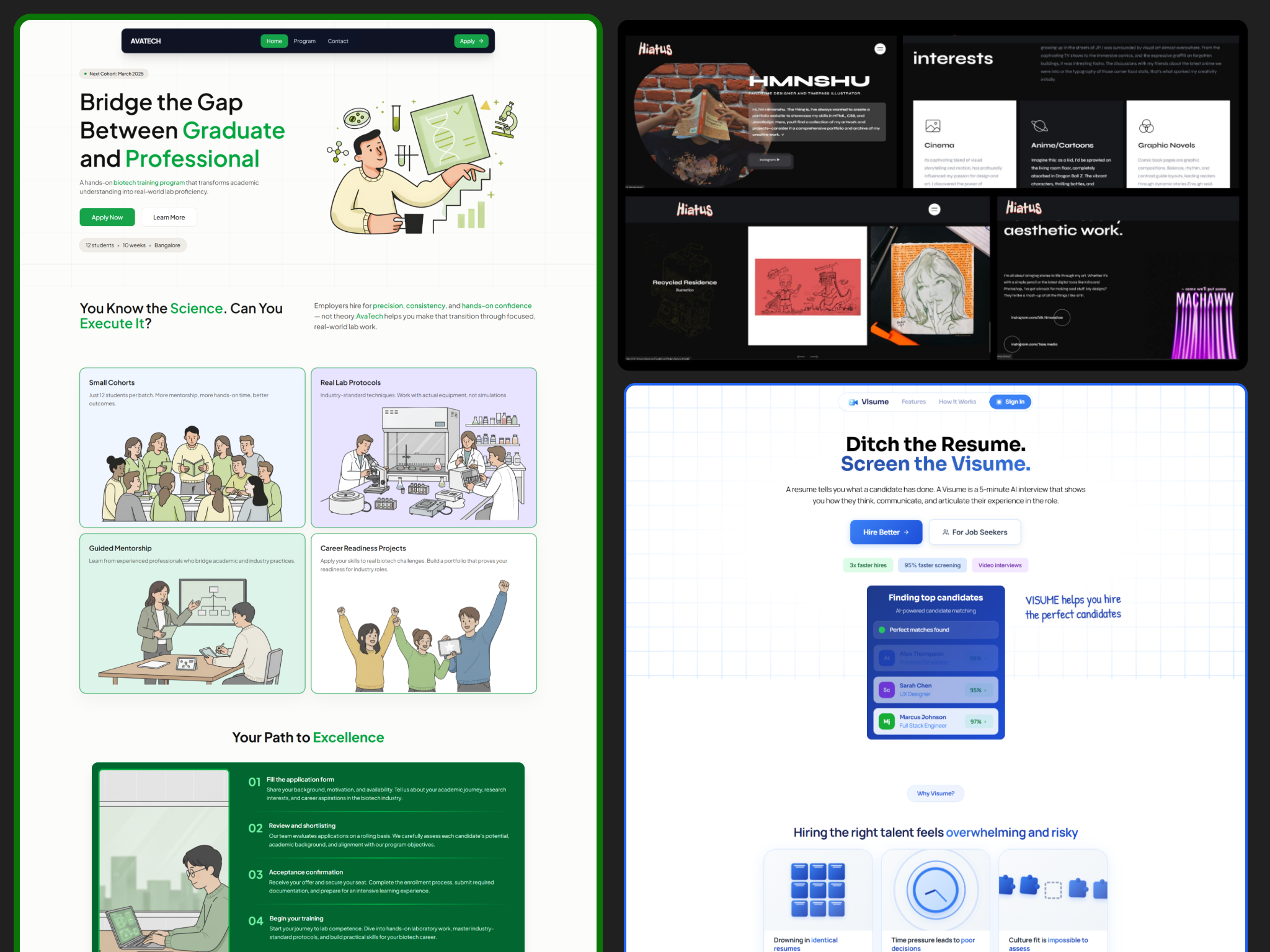Screen dimensions: 1270x952
Task: Click the 12 students 10 weeks Bangalore pill
Action: point(133,245)
